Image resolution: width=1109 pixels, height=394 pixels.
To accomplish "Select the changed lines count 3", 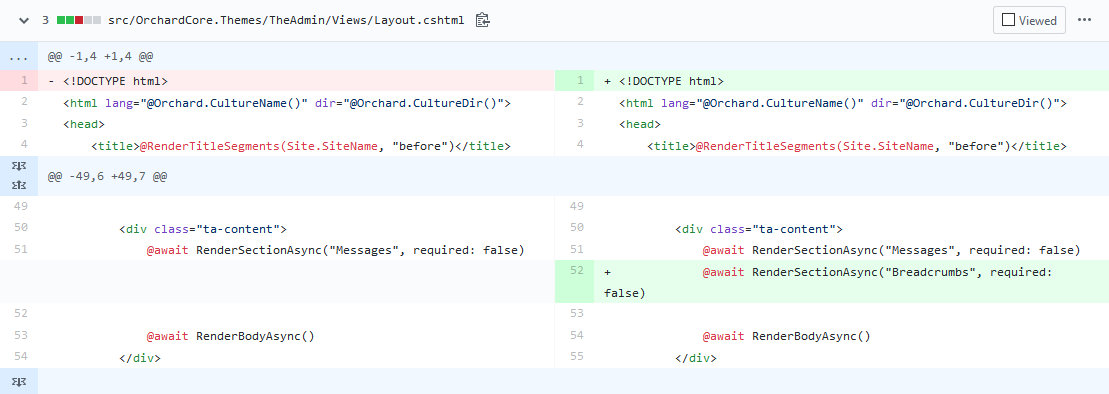I will [x=45, y=21].
